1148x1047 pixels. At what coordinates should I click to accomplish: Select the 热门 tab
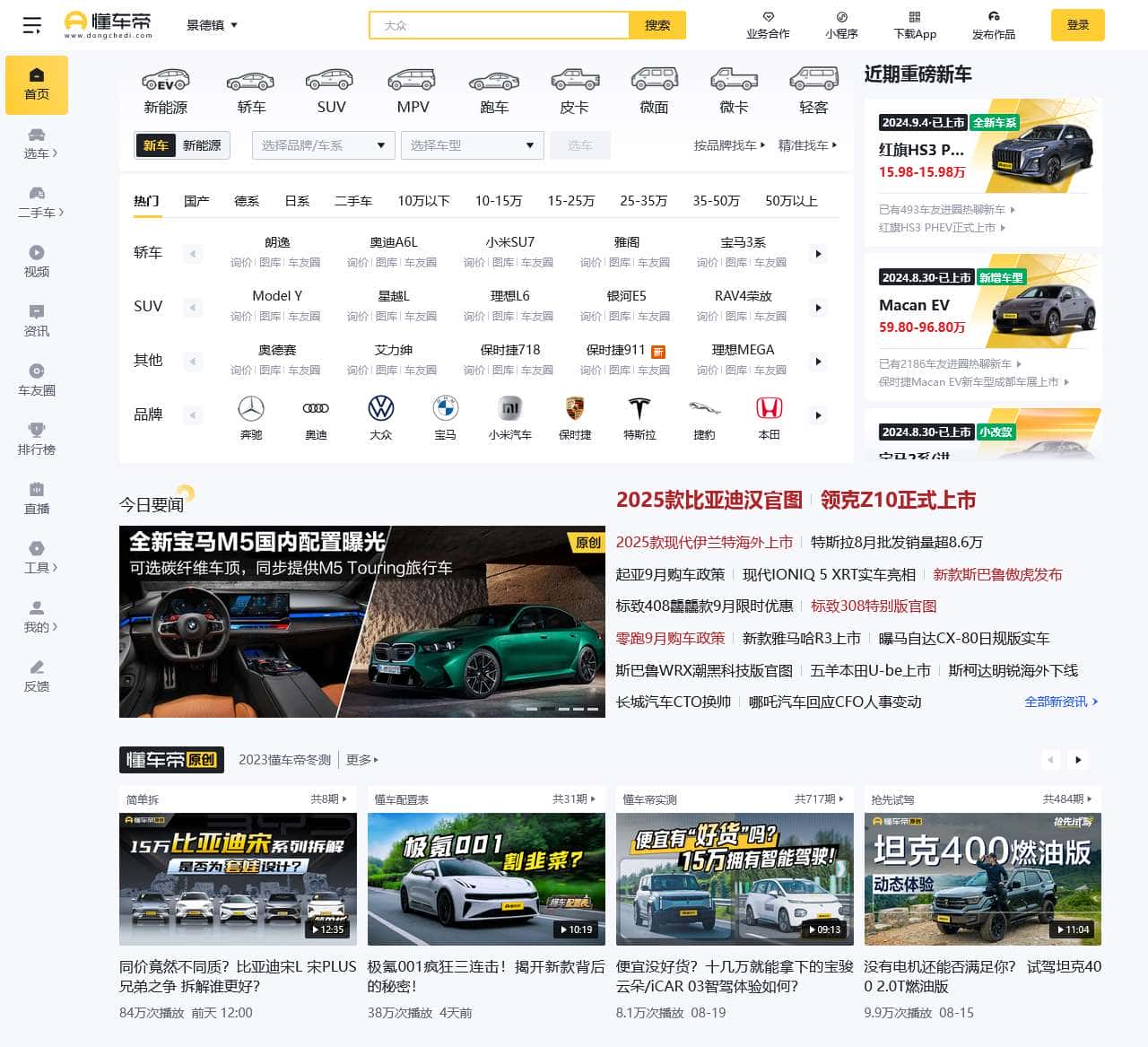(146, 201)
